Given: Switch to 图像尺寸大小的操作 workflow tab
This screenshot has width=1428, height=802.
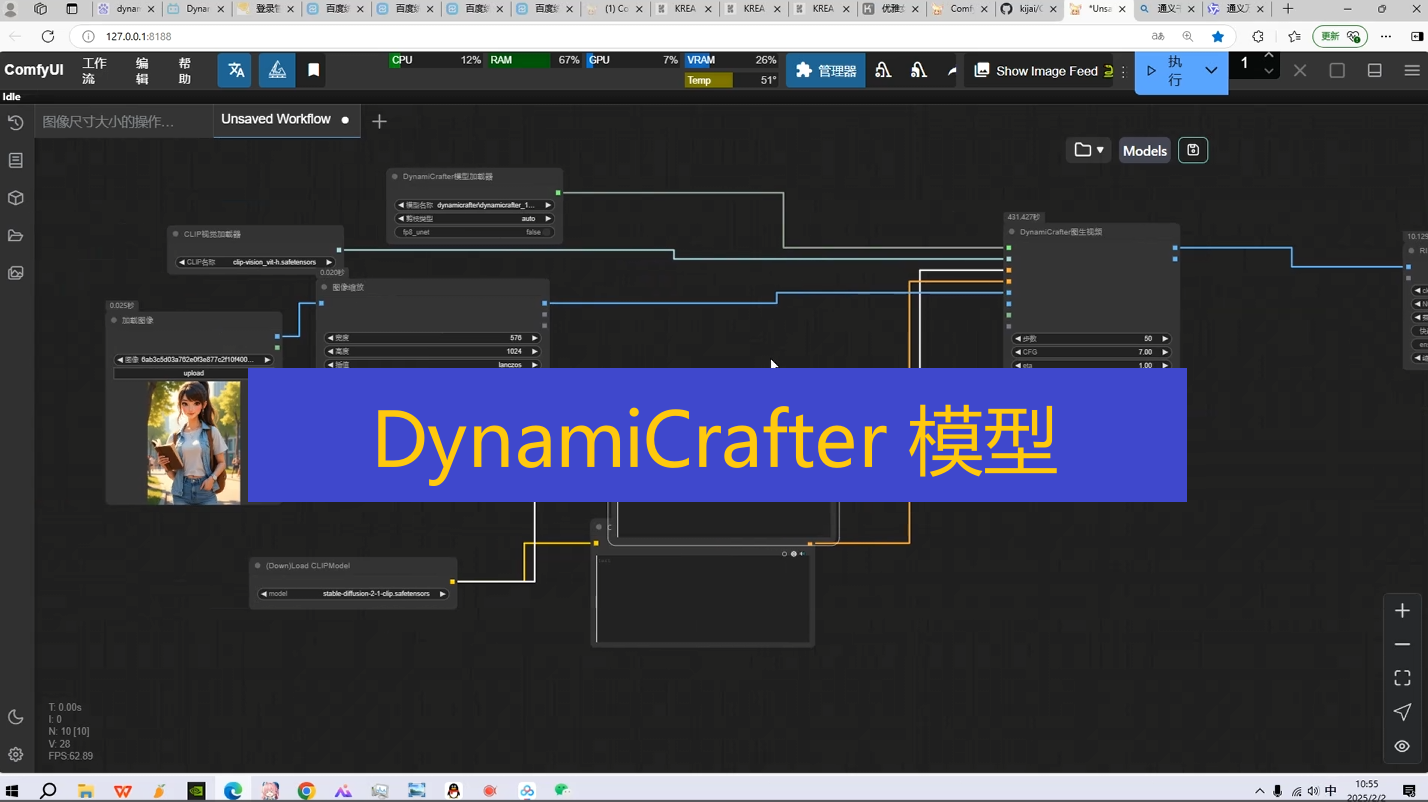Looking at the screenshot, I should 108,121.
